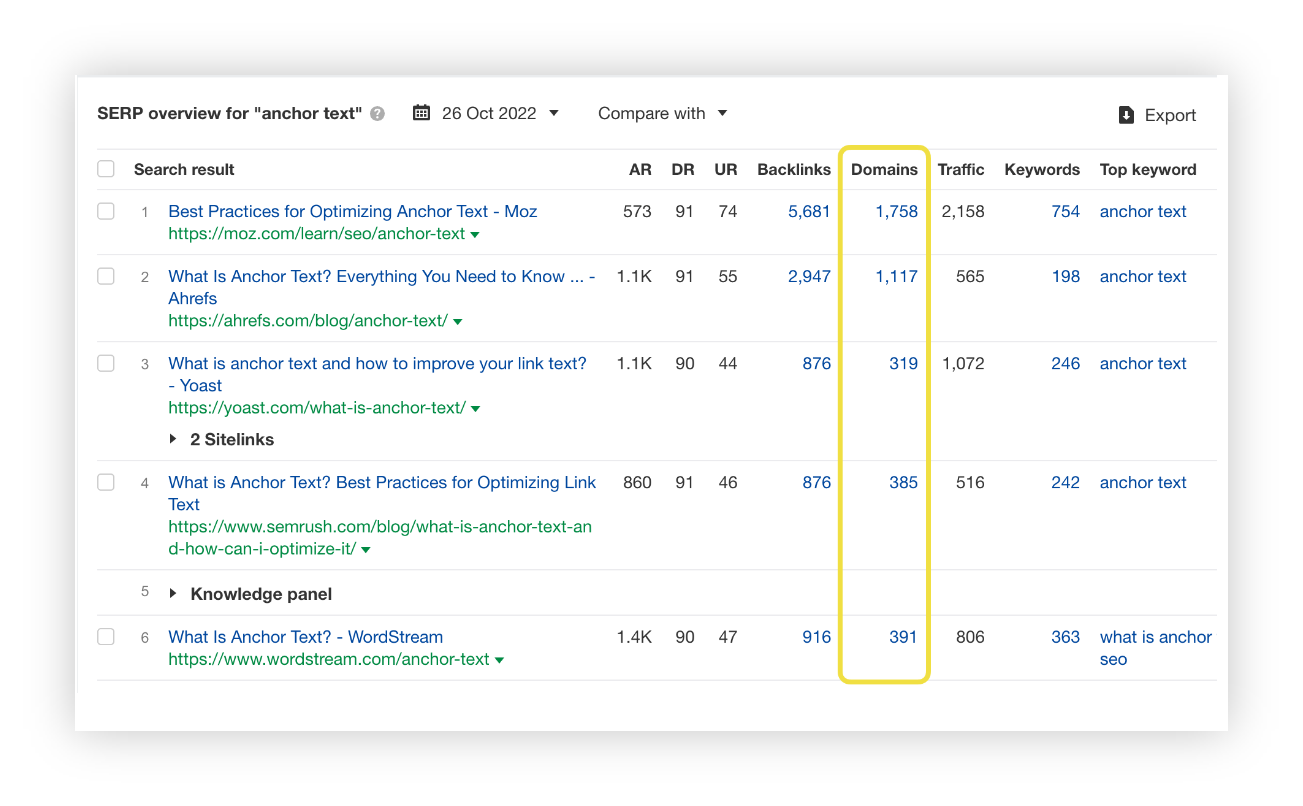
Task: Open the Compare with dropdown
Action: click(662, 113)
